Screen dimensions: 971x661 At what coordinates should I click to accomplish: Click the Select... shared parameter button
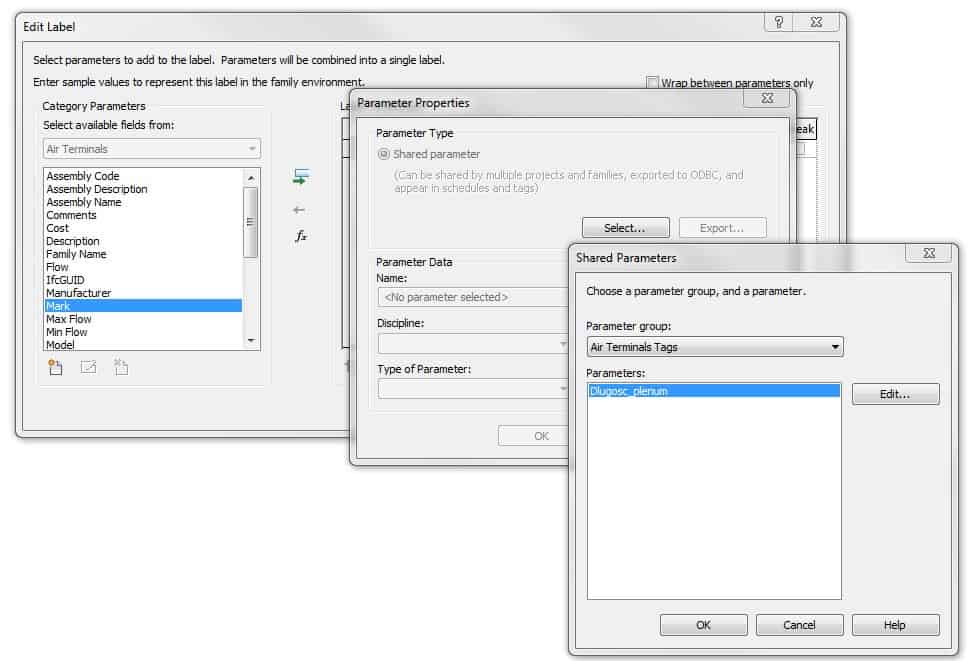(624, 228)
